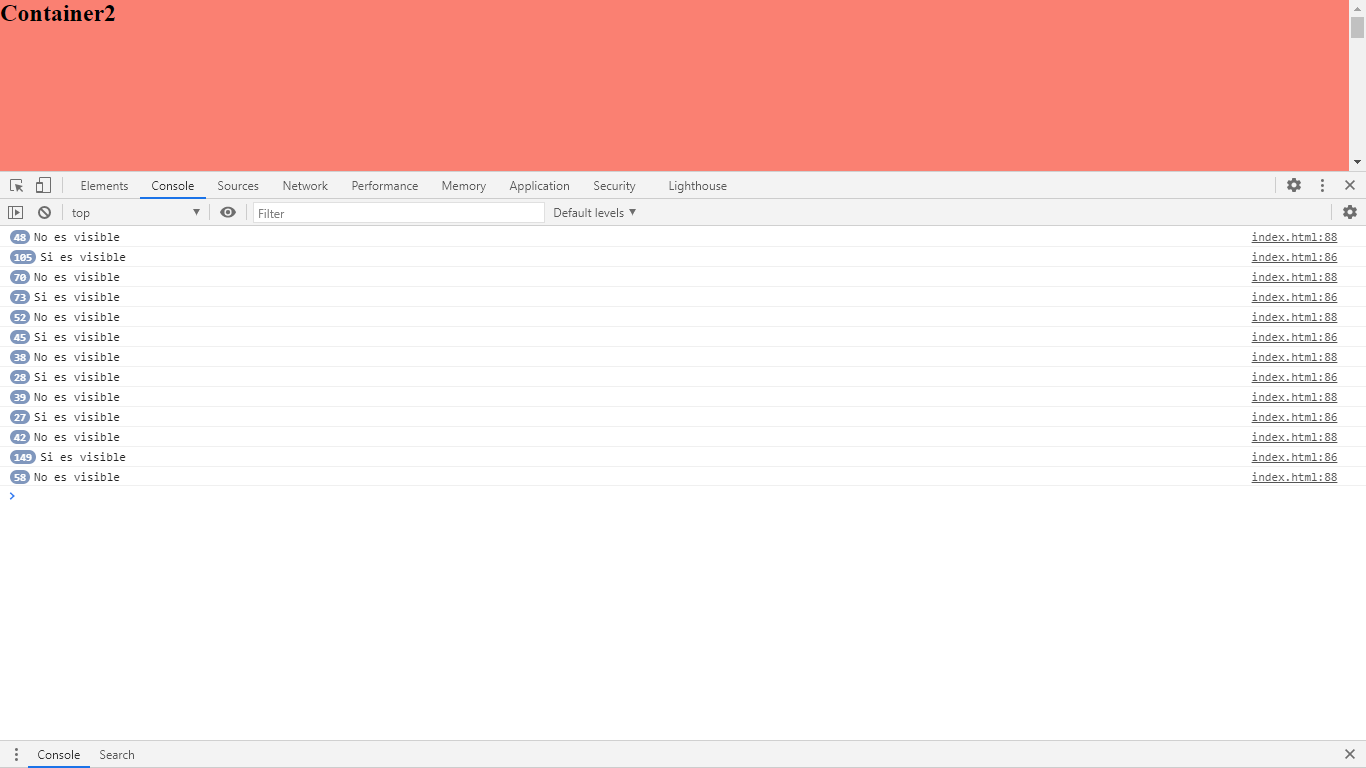1366x768 pixels.
Task: Click the Container2 heading on the page
Action: 58,13
